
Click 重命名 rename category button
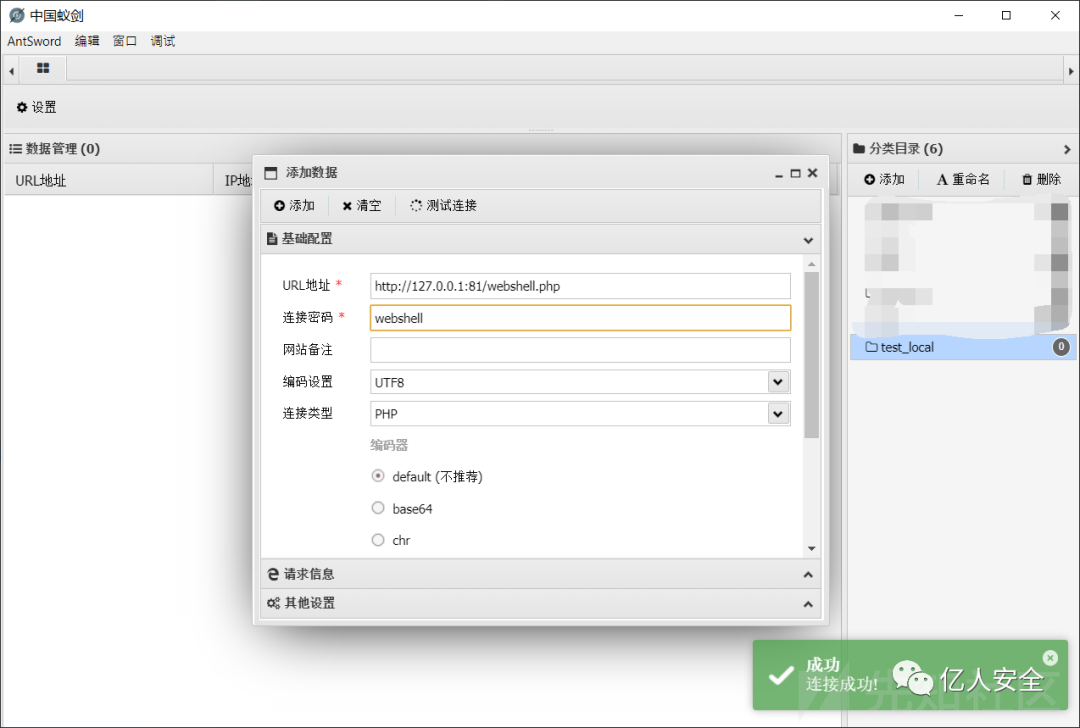963,179
